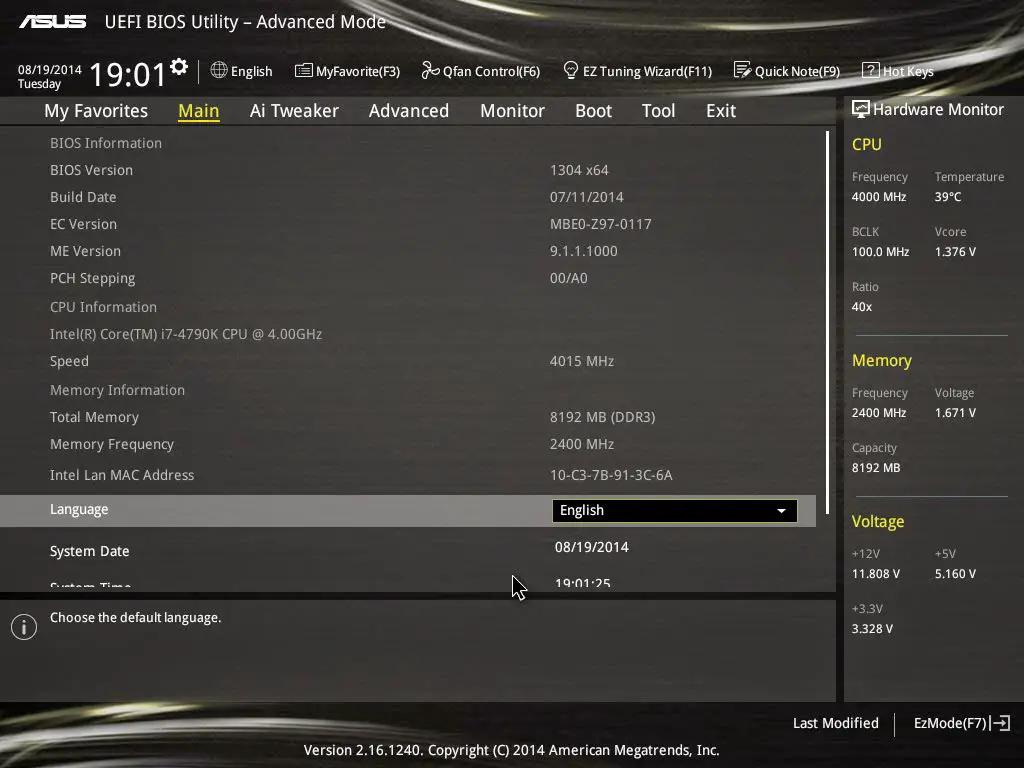Screen dimensions: 1024x768
Task: Click the BIOS Information section header
Action: click(x=106, y=143)
